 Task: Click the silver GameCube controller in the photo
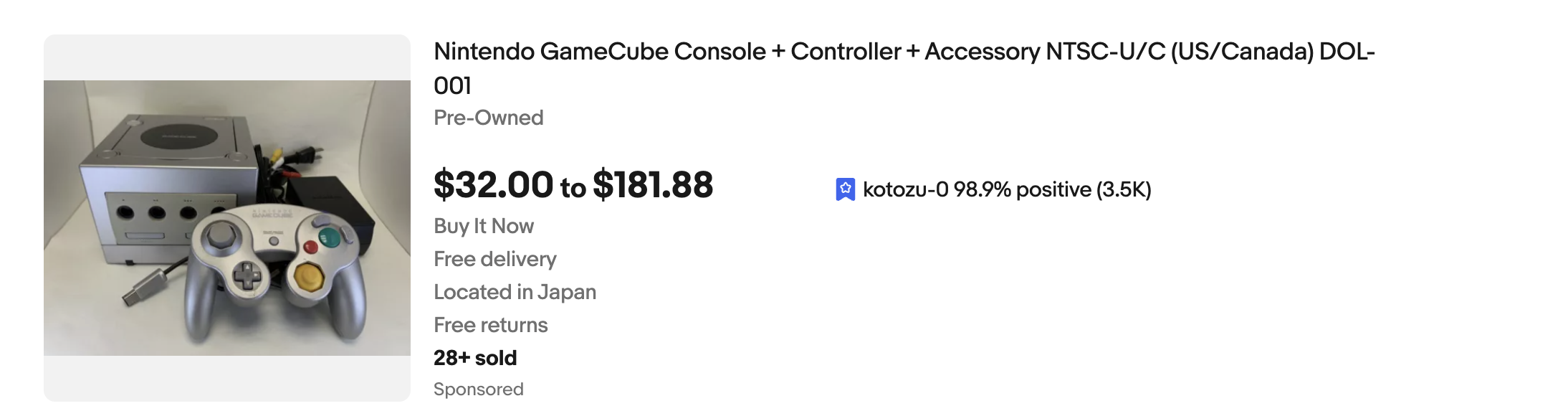[274, 271]
